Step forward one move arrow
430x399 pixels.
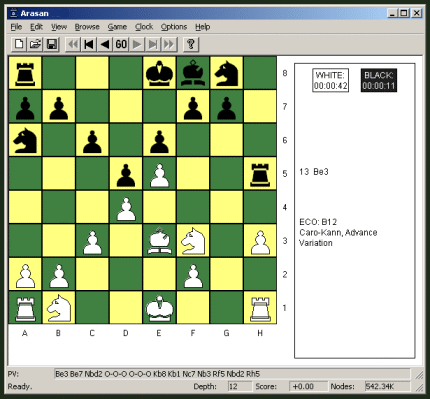coord(137,44)
